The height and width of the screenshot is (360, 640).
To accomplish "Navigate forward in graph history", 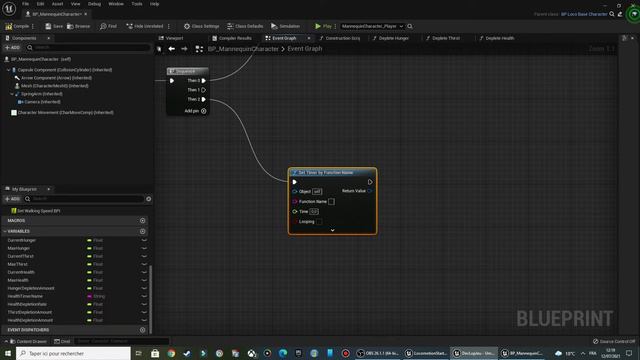I will point(184,49).
